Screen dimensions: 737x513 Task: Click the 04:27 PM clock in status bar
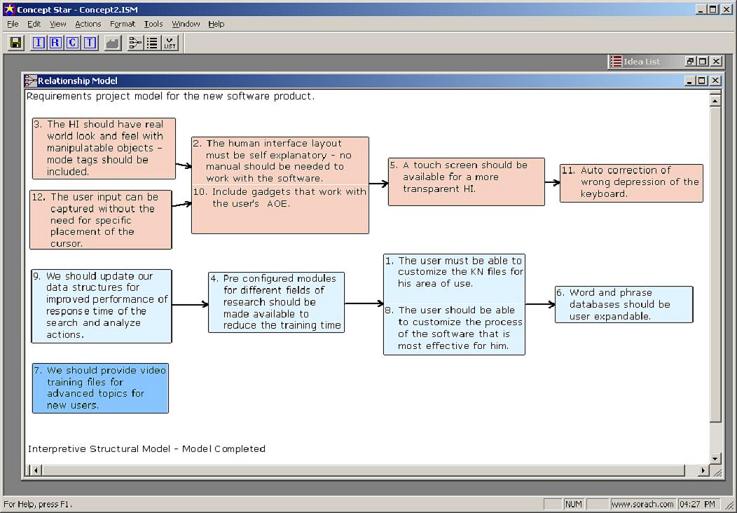tap(698, 504)
